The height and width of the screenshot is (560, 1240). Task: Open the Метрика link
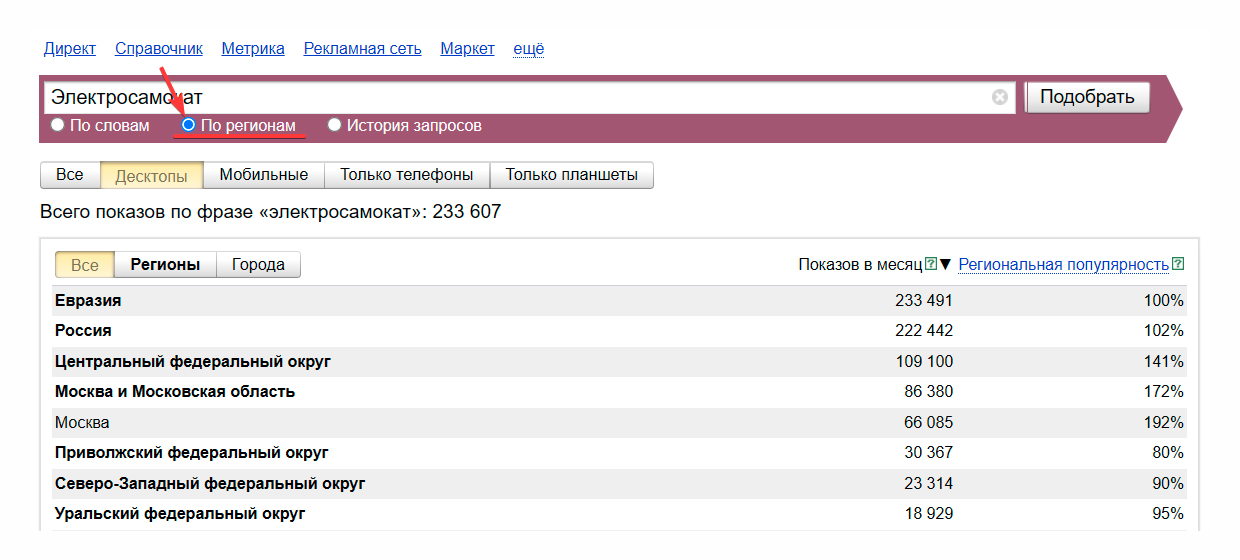click(x=253, y=48)
